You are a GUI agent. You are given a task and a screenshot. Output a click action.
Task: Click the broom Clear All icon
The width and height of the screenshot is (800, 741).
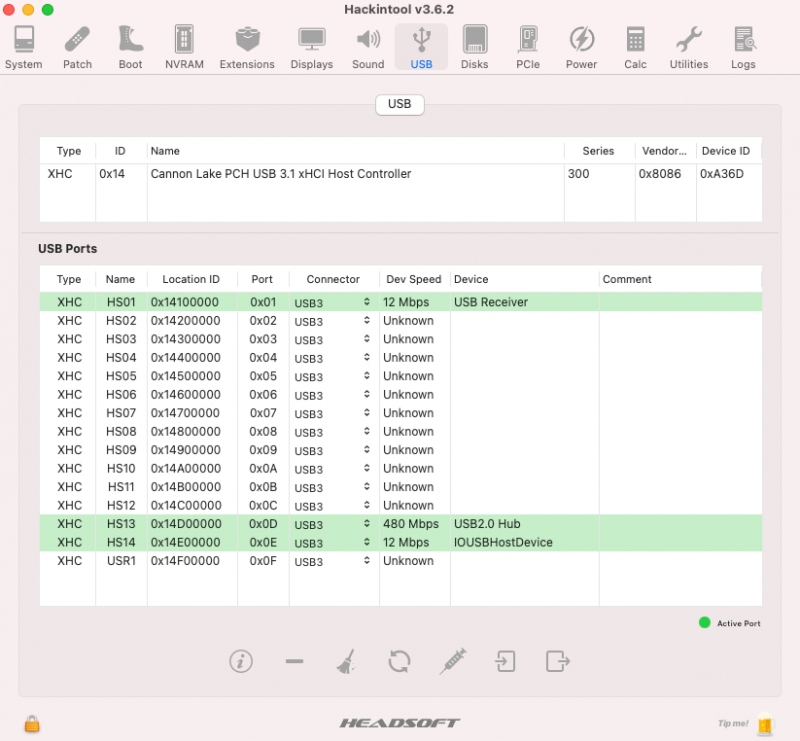(346, 661)
